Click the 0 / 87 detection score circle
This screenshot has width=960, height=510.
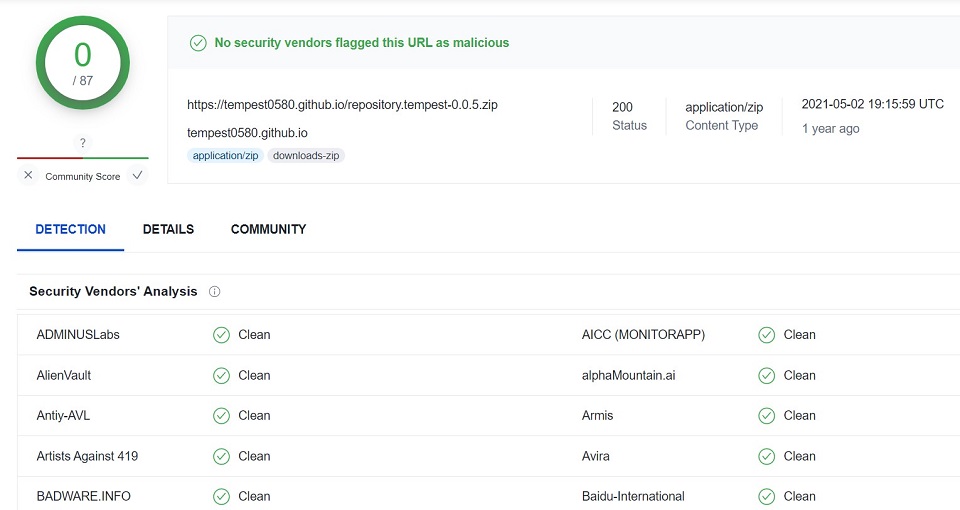pos(82,62)
